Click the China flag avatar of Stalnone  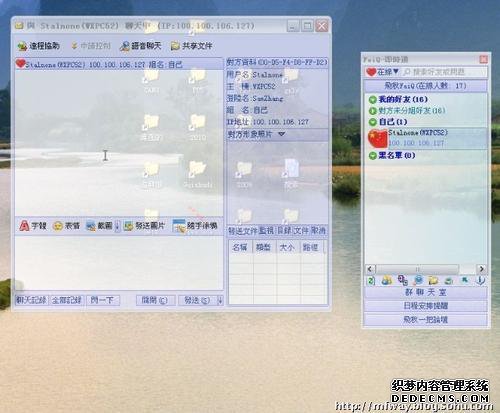pos(378,138)
